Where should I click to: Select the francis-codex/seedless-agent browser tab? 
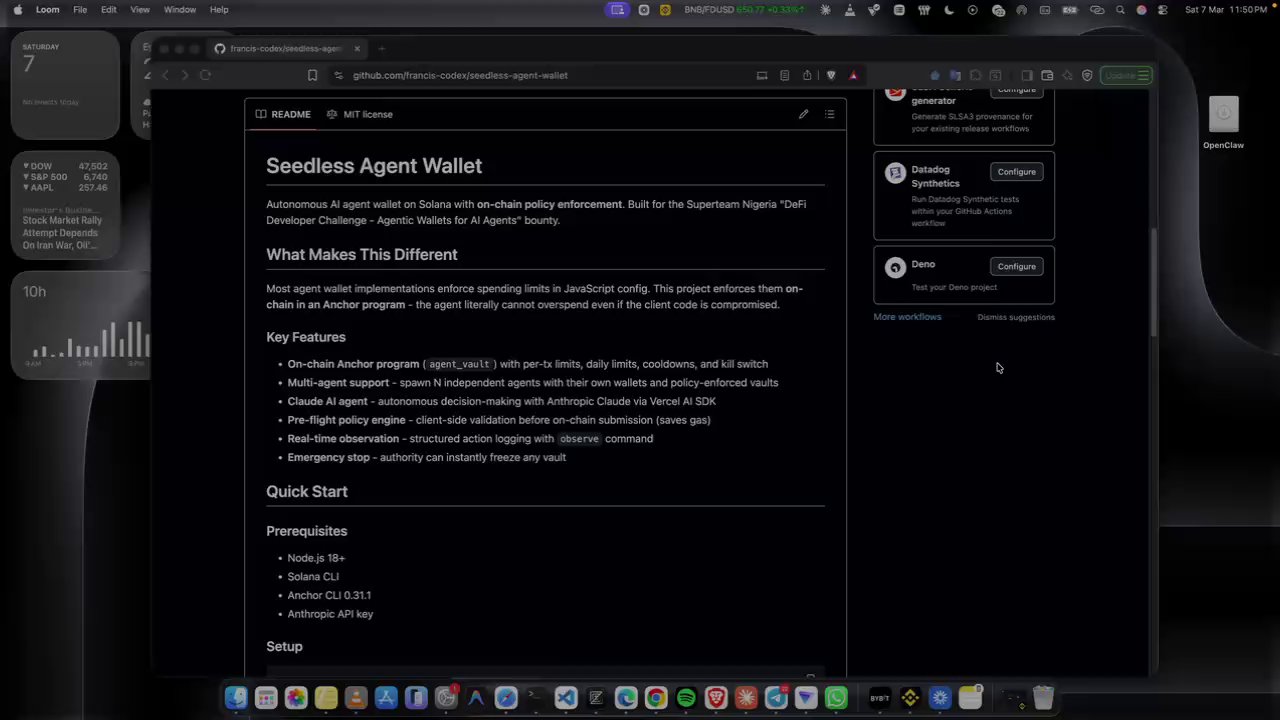pos(285,48)
